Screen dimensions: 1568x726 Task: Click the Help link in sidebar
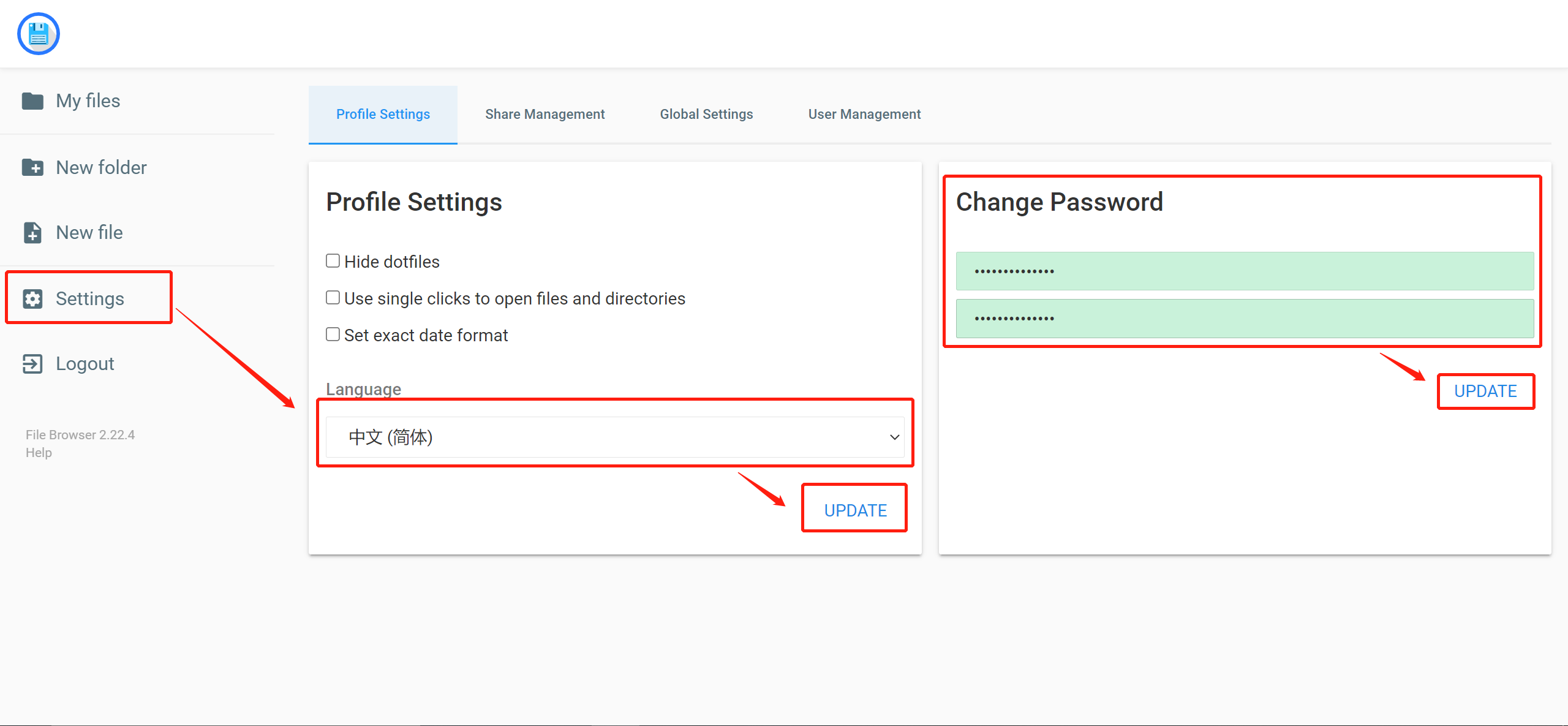(x=39, y=453)
